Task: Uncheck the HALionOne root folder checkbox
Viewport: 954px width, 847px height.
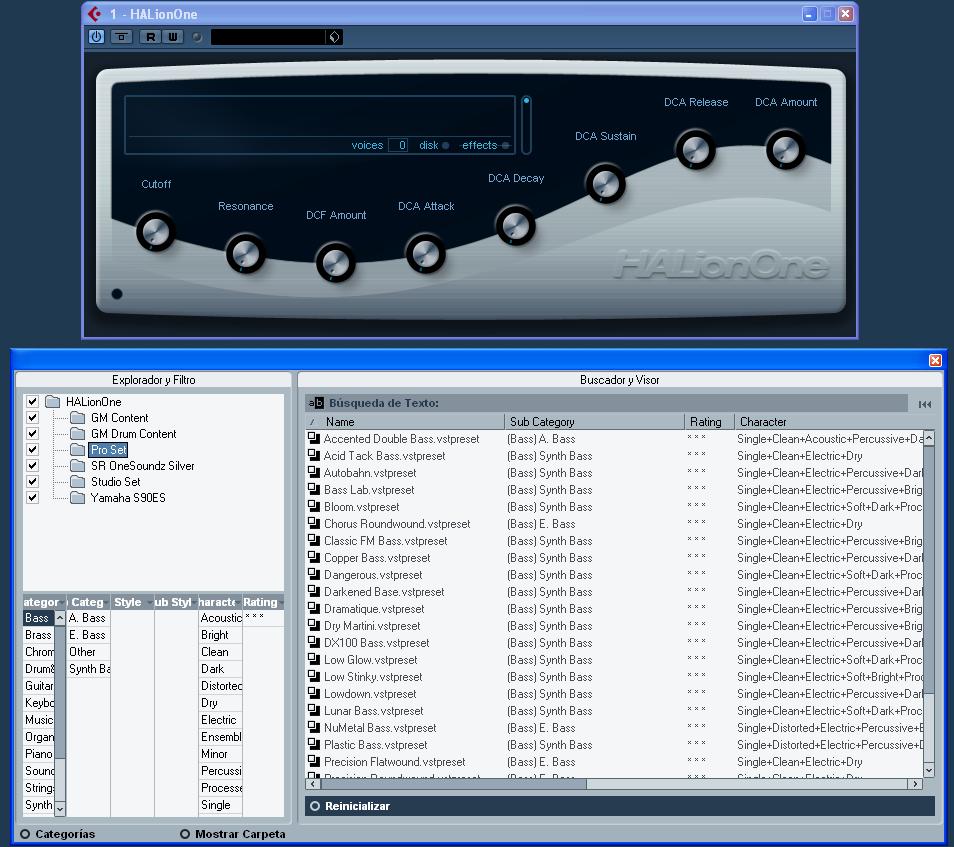Action: pos(32,402)
